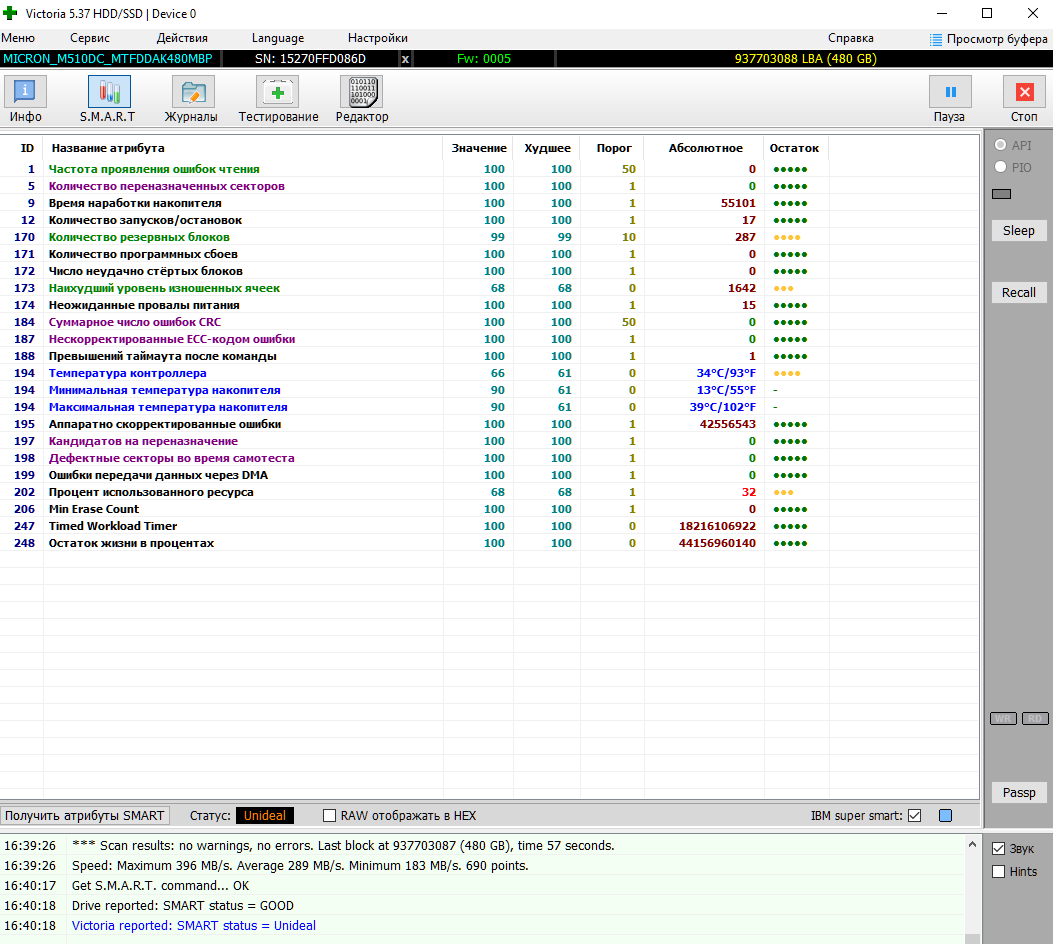Click the Passp button
The image size is (1053, 944).
pos(1019,792)
